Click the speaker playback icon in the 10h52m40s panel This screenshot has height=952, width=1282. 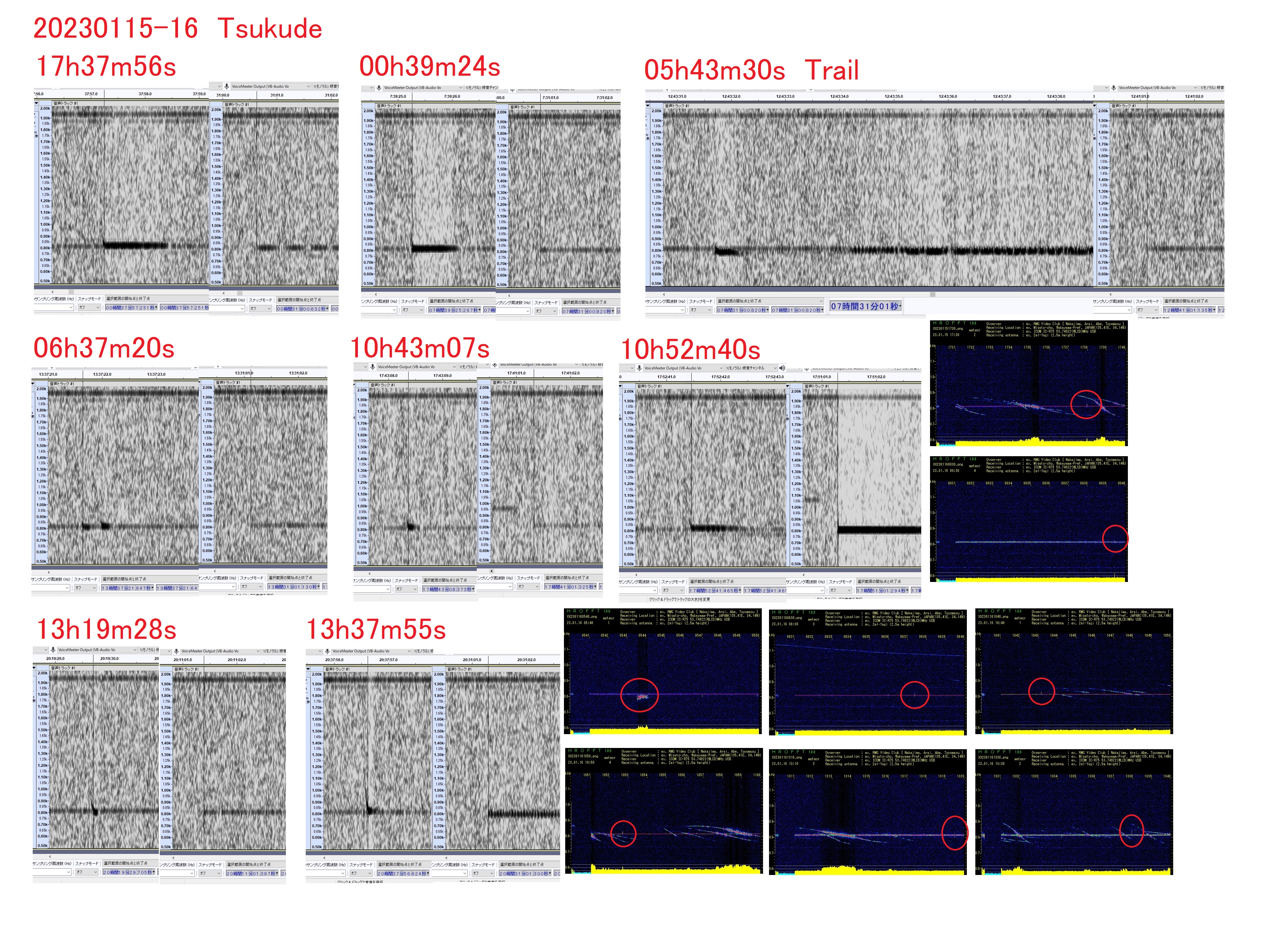[x=782, y=368]
